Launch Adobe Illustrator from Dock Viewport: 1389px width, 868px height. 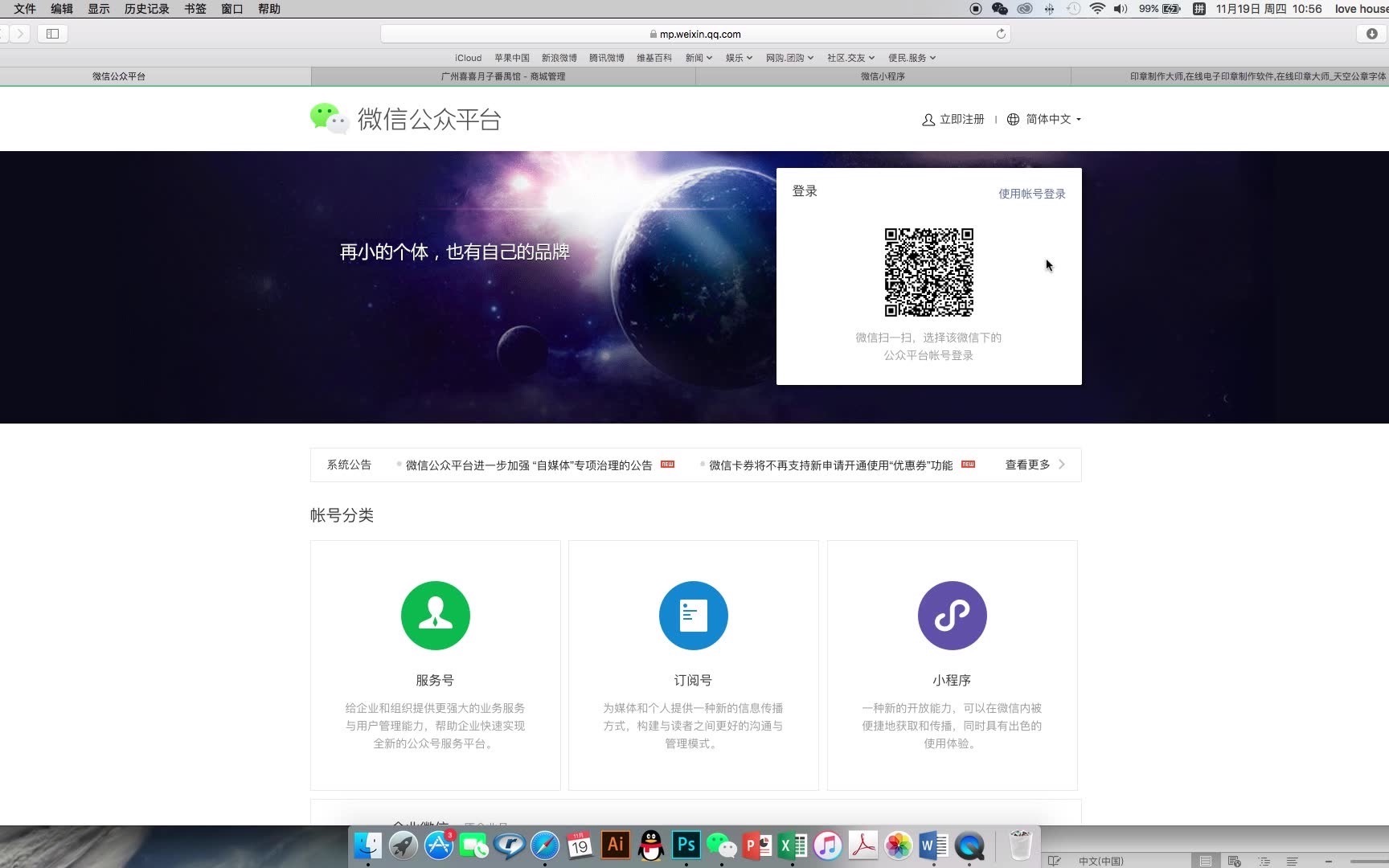616,845
